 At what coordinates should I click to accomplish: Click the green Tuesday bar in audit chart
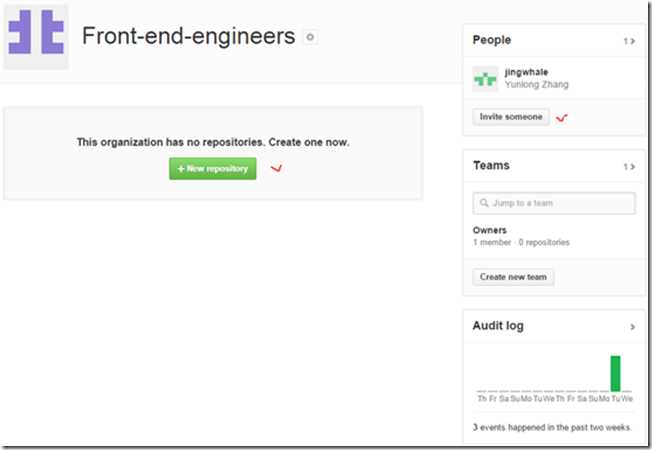615,373
